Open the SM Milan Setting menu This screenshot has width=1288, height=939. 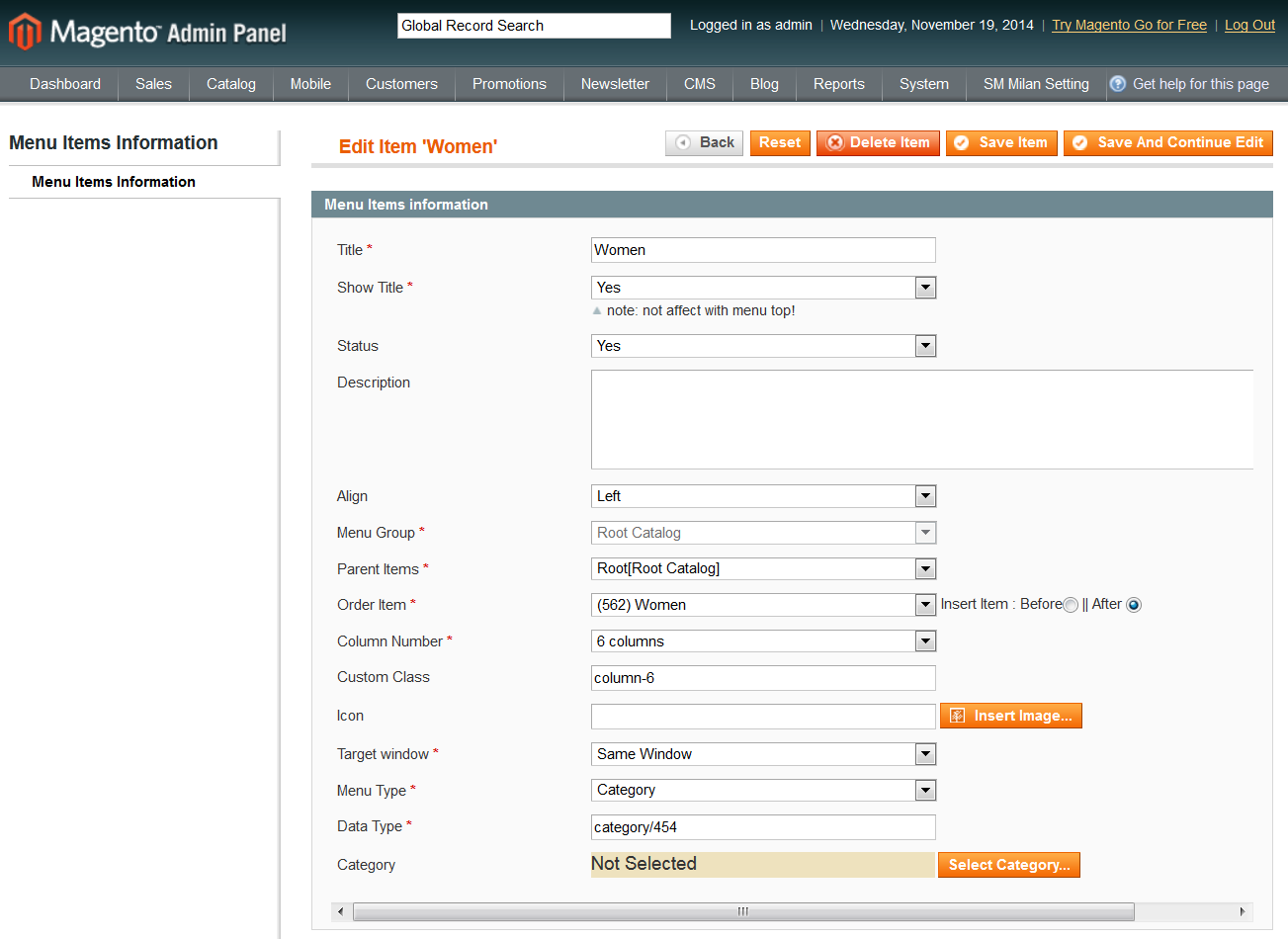(1036, 84)
